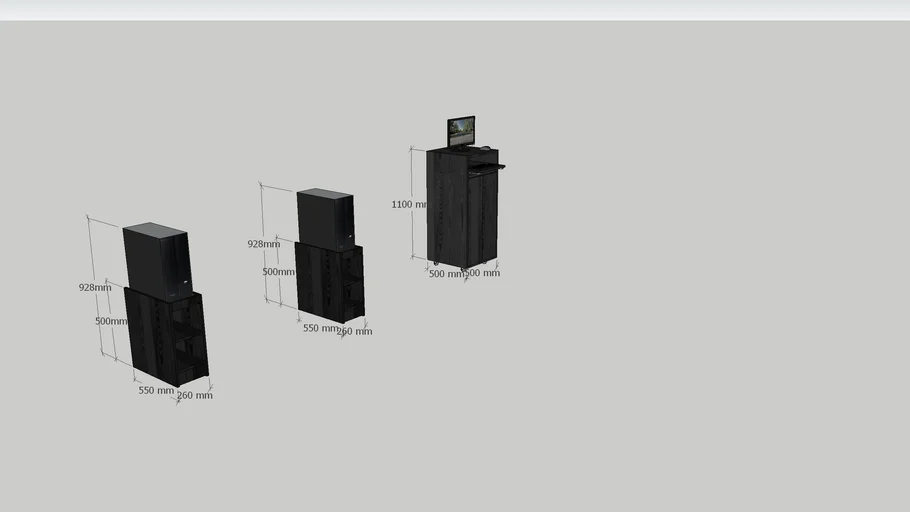Click the 500mm label of the largest speaker stand
The image size is (910, 512).
(111, 321)
